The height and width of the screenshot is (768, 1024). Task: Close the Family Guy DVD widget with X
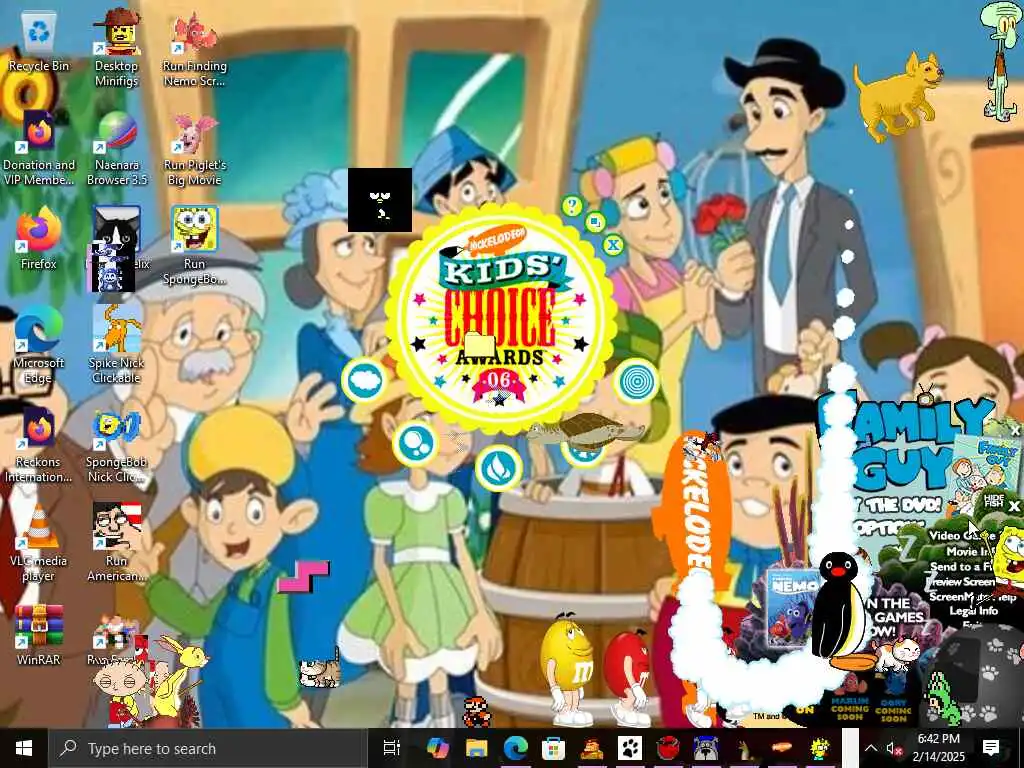click(x=1015, y=431)
